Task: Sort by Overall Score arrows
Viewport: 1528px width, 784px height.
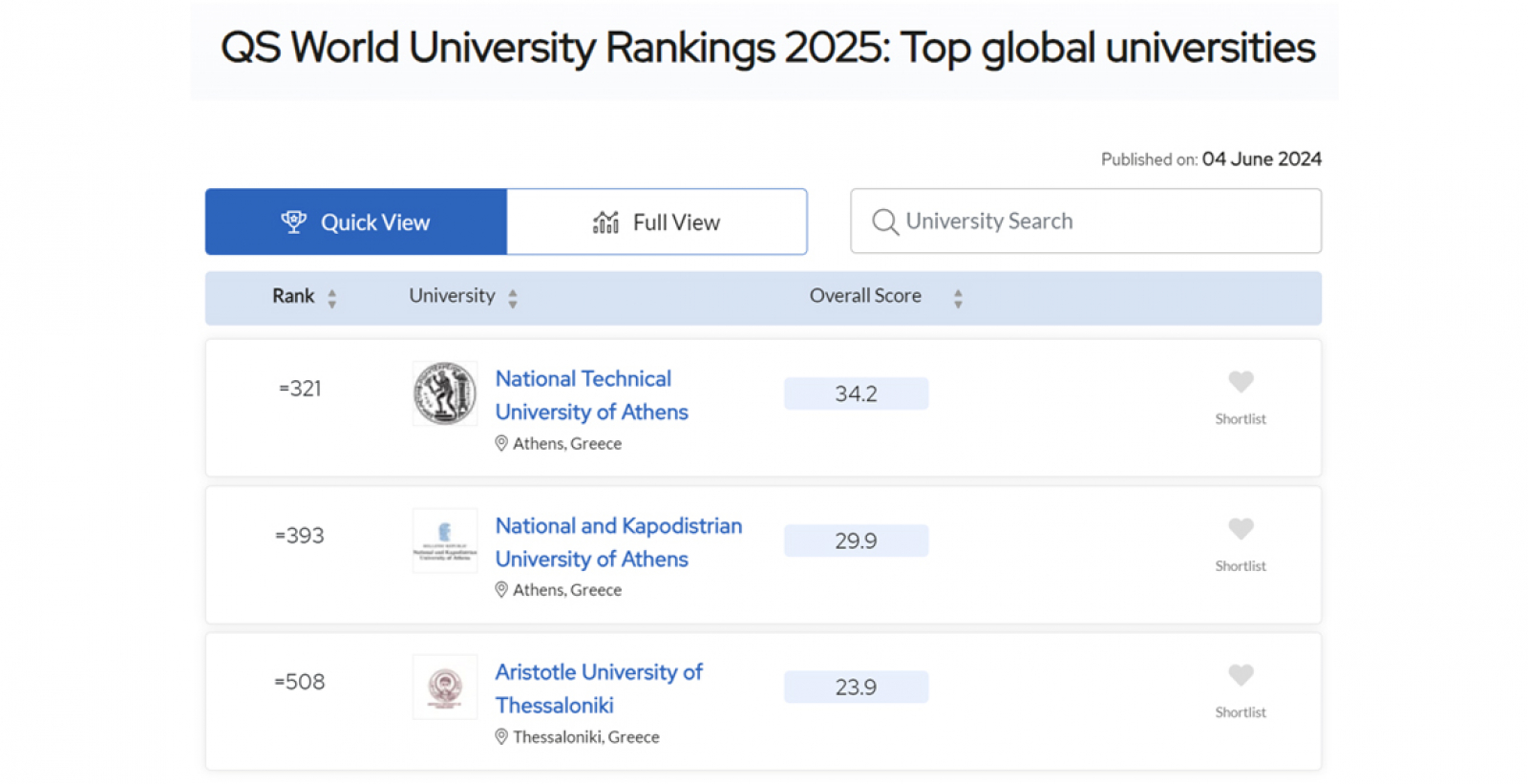Action: point(958,298)
